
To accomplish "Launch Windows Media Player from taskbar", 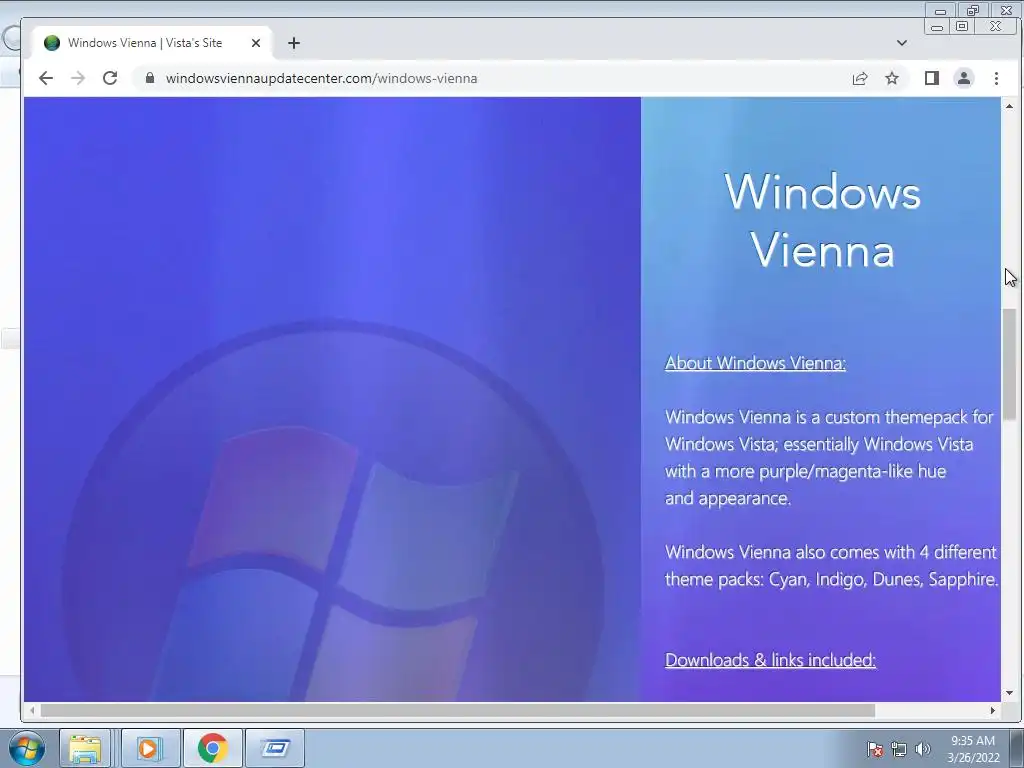I will point(149,748).
